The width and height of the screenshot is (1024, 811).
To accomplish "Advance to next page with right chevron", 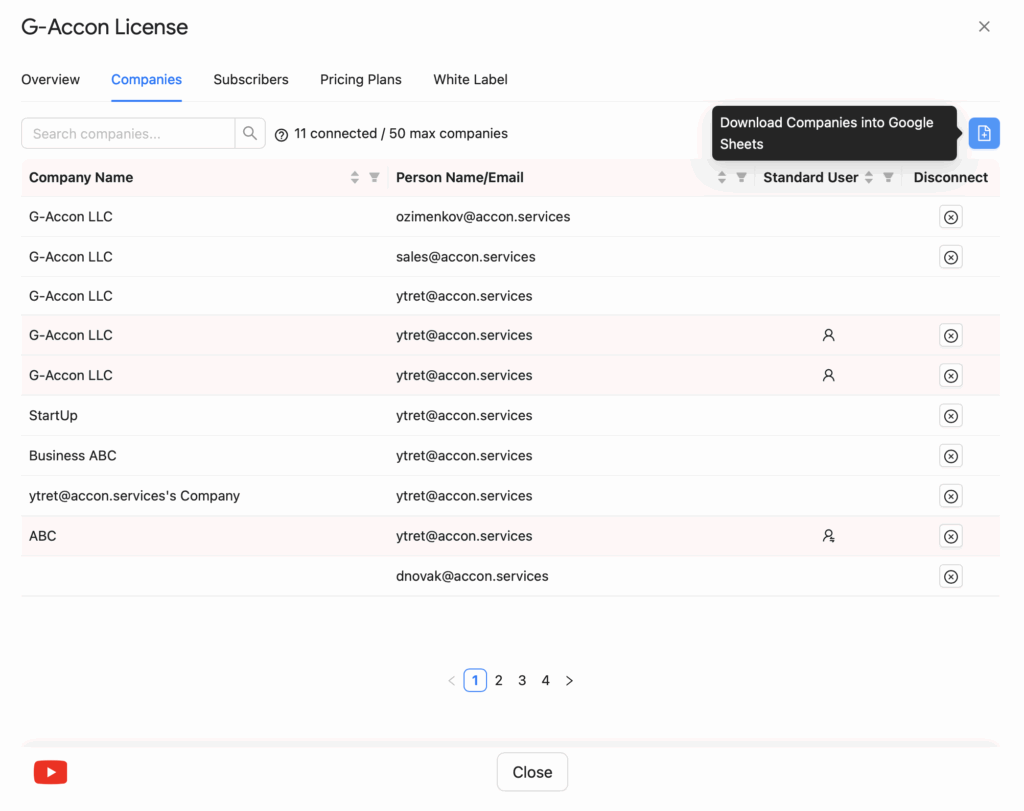I will [x=569, y=680].
